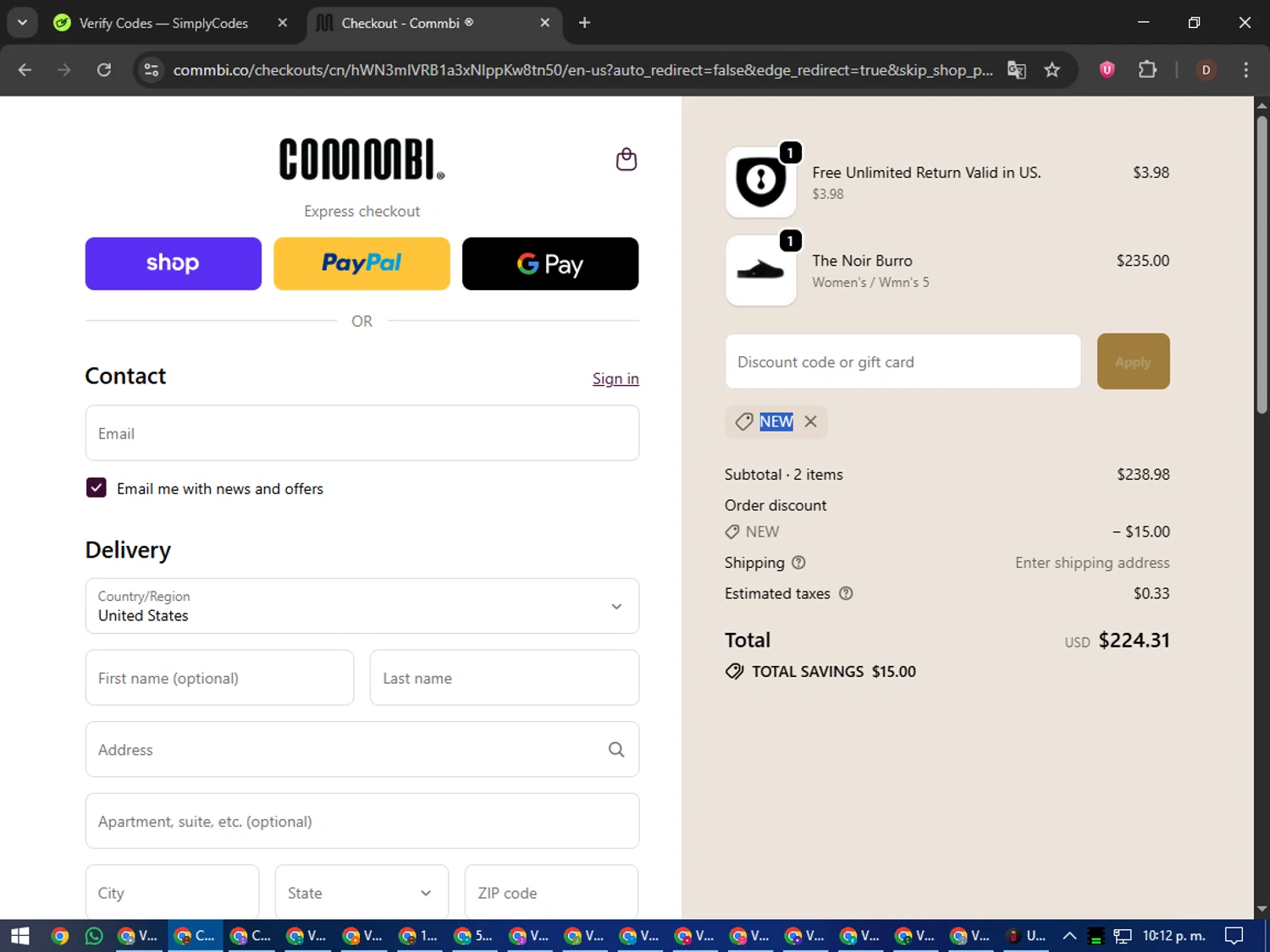
Task: Bookmark this page with the star icon
Action: (1052, 70)
